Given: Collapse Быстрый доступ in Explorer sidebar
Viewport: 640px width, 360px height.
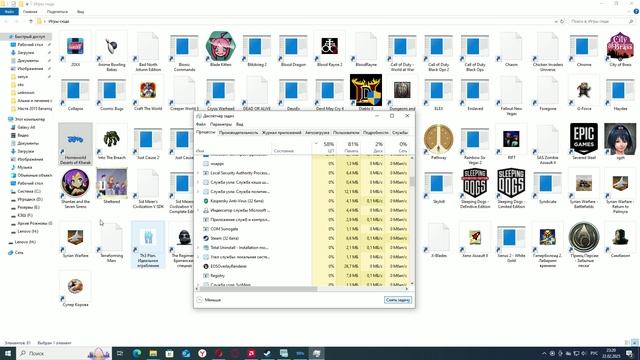Looking at the screenshot, I should click(x=5, y=37).
